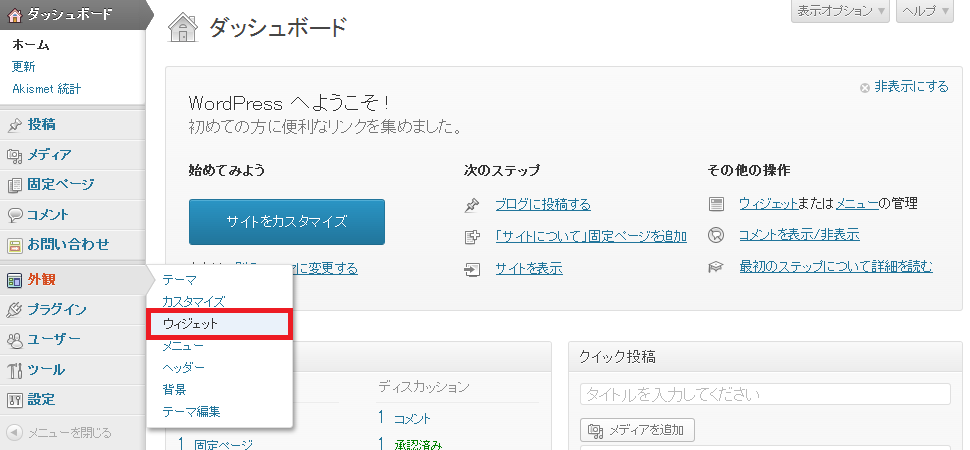
Task: Click the pushpin icon beside 投稿
Action: click(14, 125)
